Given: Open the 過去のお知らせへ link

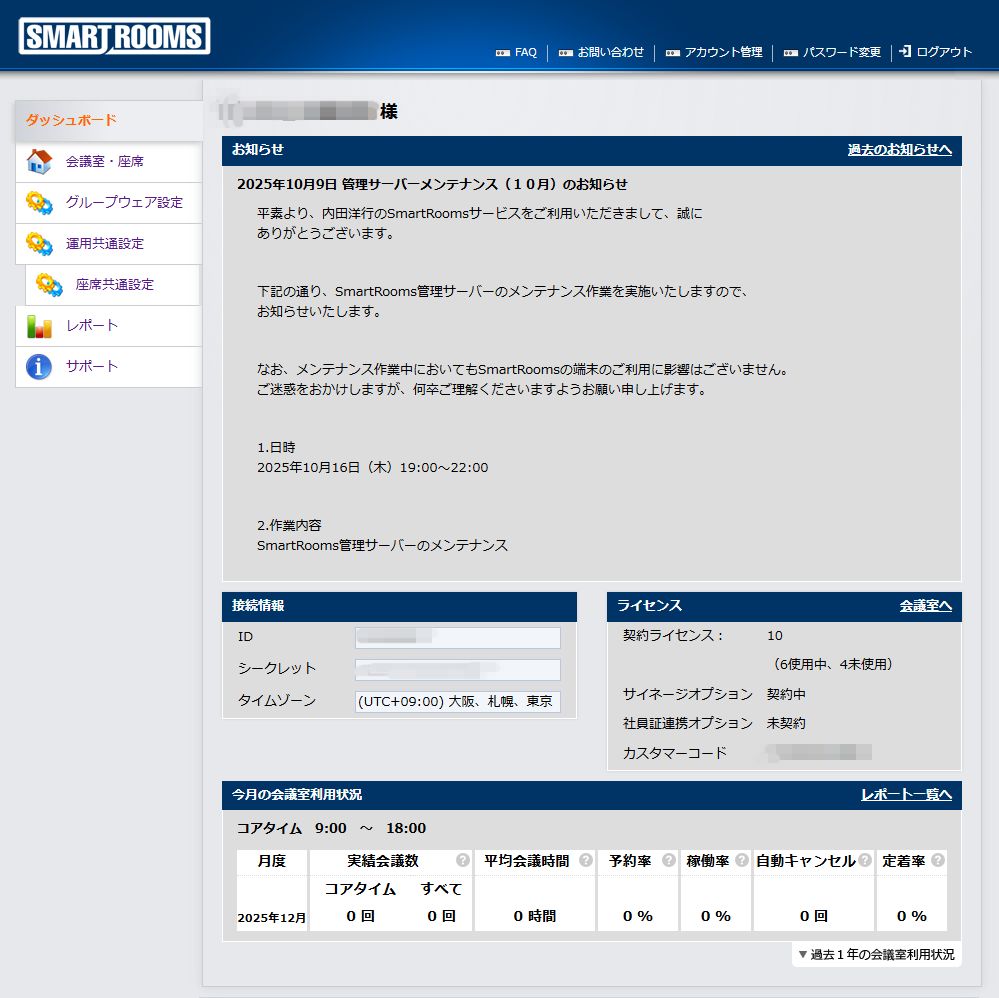Looking at the screenshot, I should [x=899, y=150].
